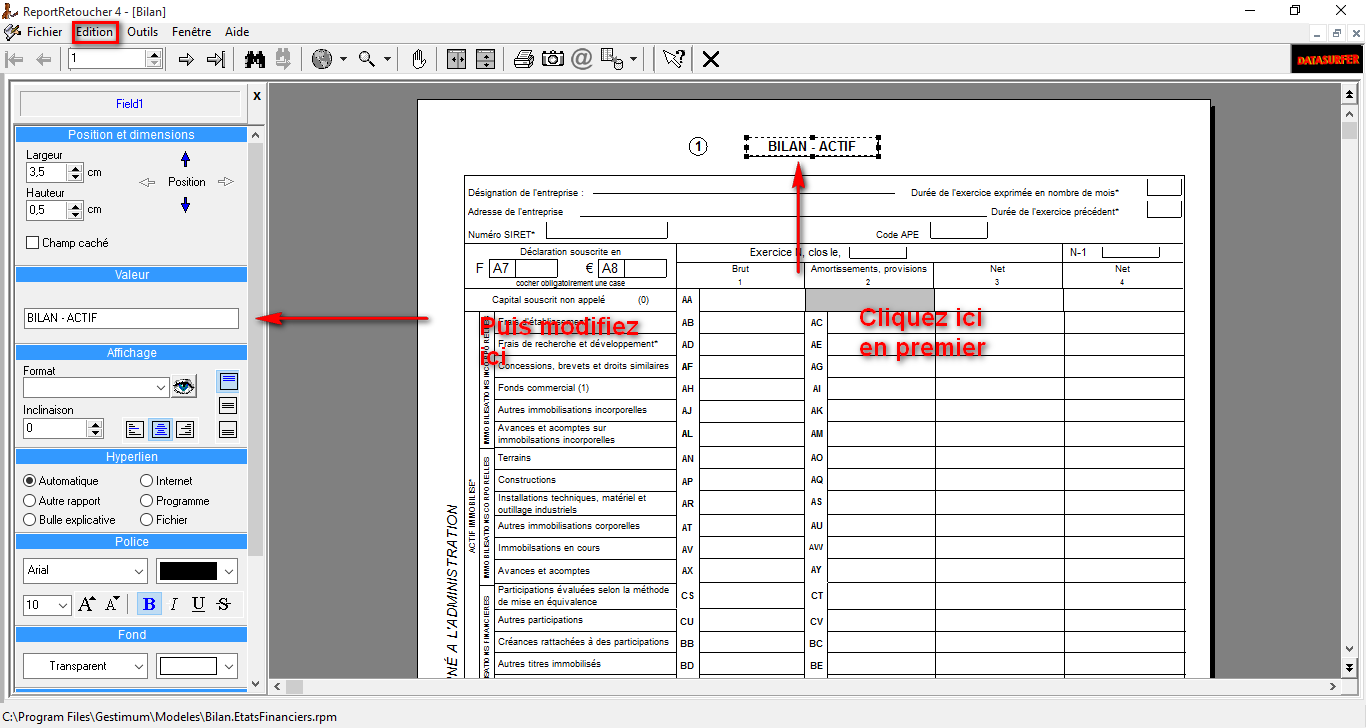The image size is (1366, 728).
Task: Toggle italic formatting
Action: [x=174, y=604]
